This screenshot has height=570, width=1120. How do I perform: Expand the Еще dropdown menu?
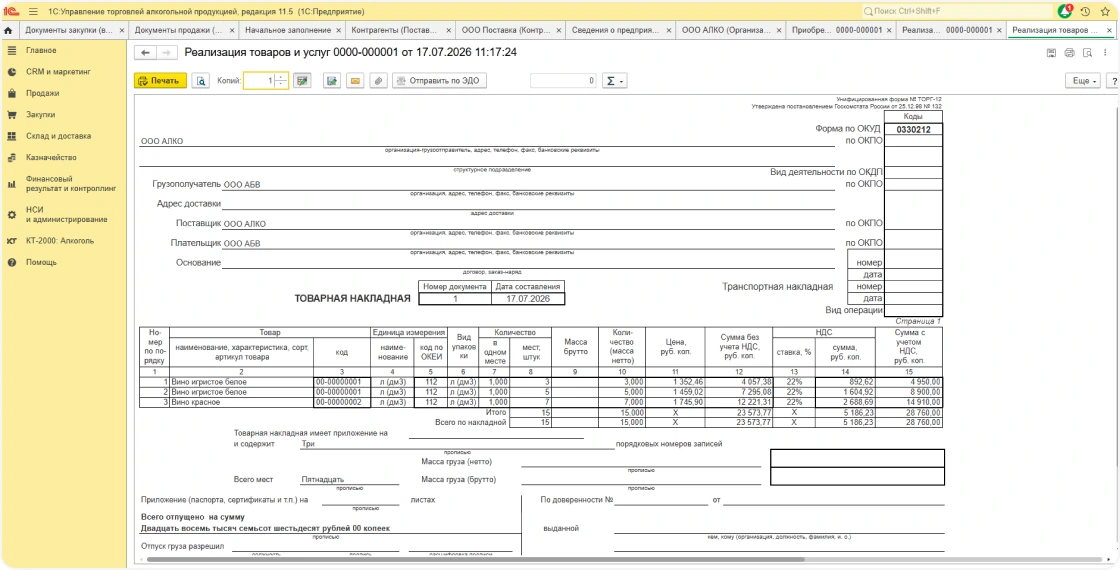click(x=1084, y=81)
